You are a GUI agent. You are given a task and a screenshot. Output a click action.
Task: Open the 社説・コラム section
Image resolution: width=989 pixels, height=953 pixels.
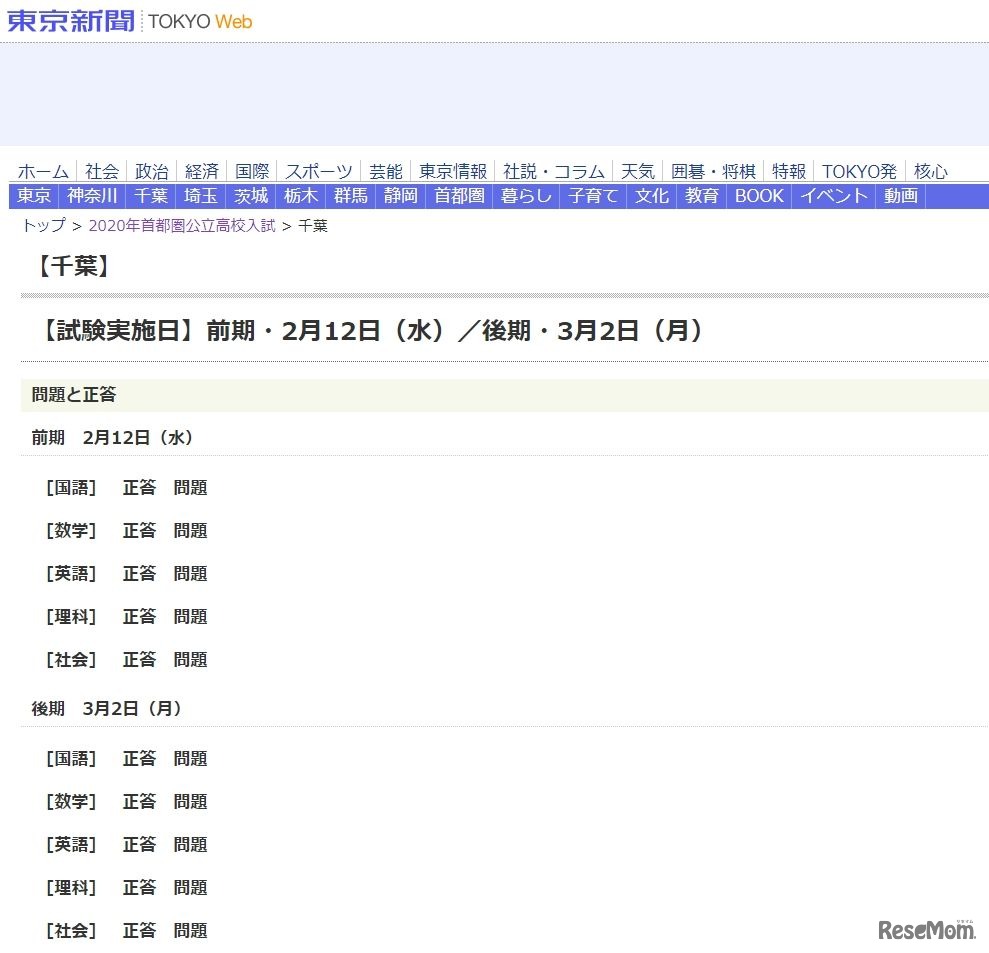tap(555, 171)
